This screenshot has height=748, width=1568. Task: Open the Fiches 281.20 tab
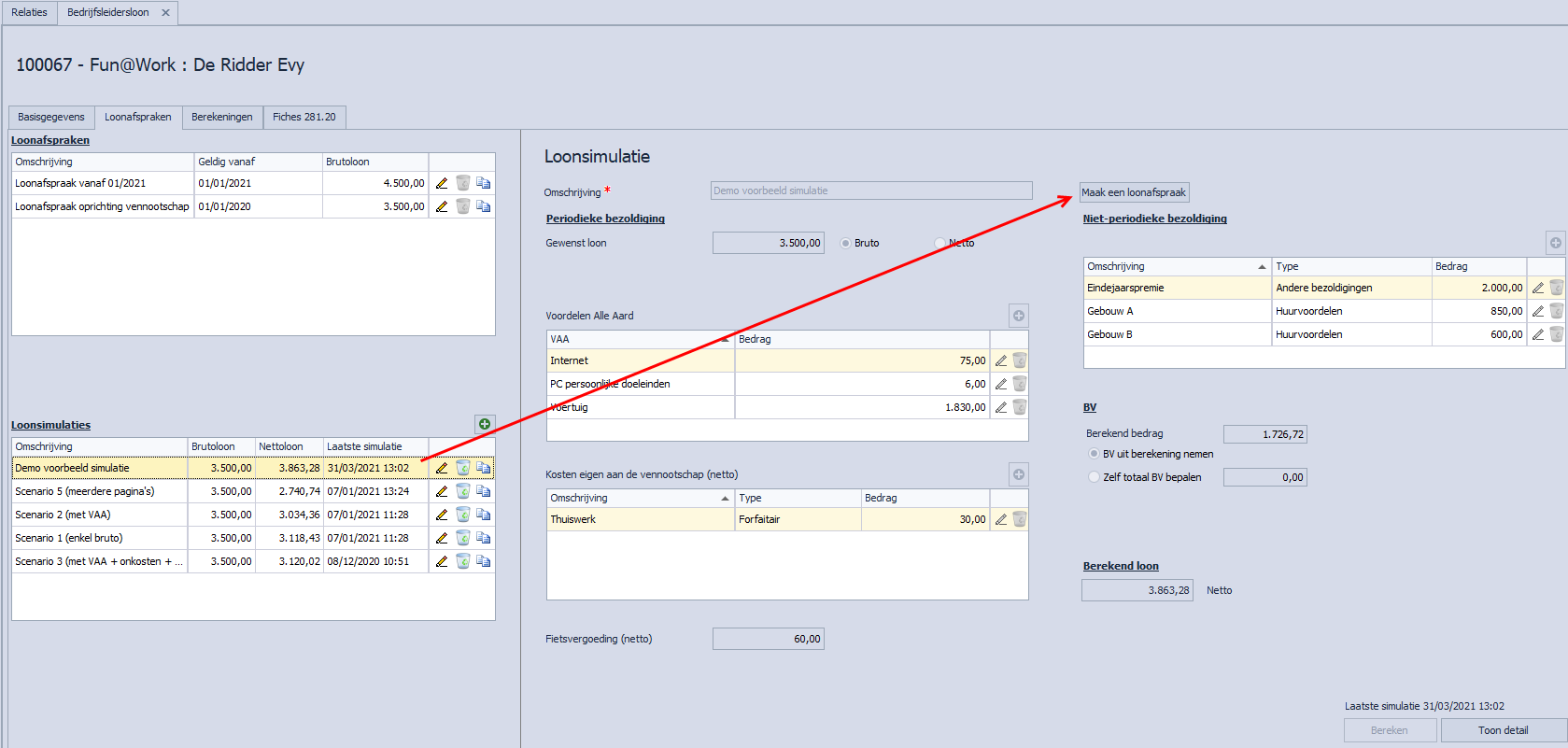(304, 117)
